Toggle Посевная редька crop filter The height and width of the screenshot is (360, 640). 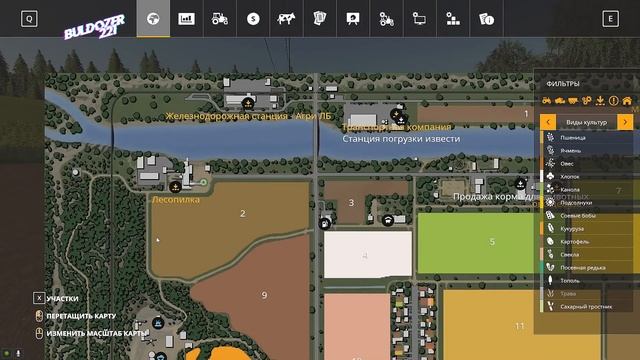tap(587, 268)
